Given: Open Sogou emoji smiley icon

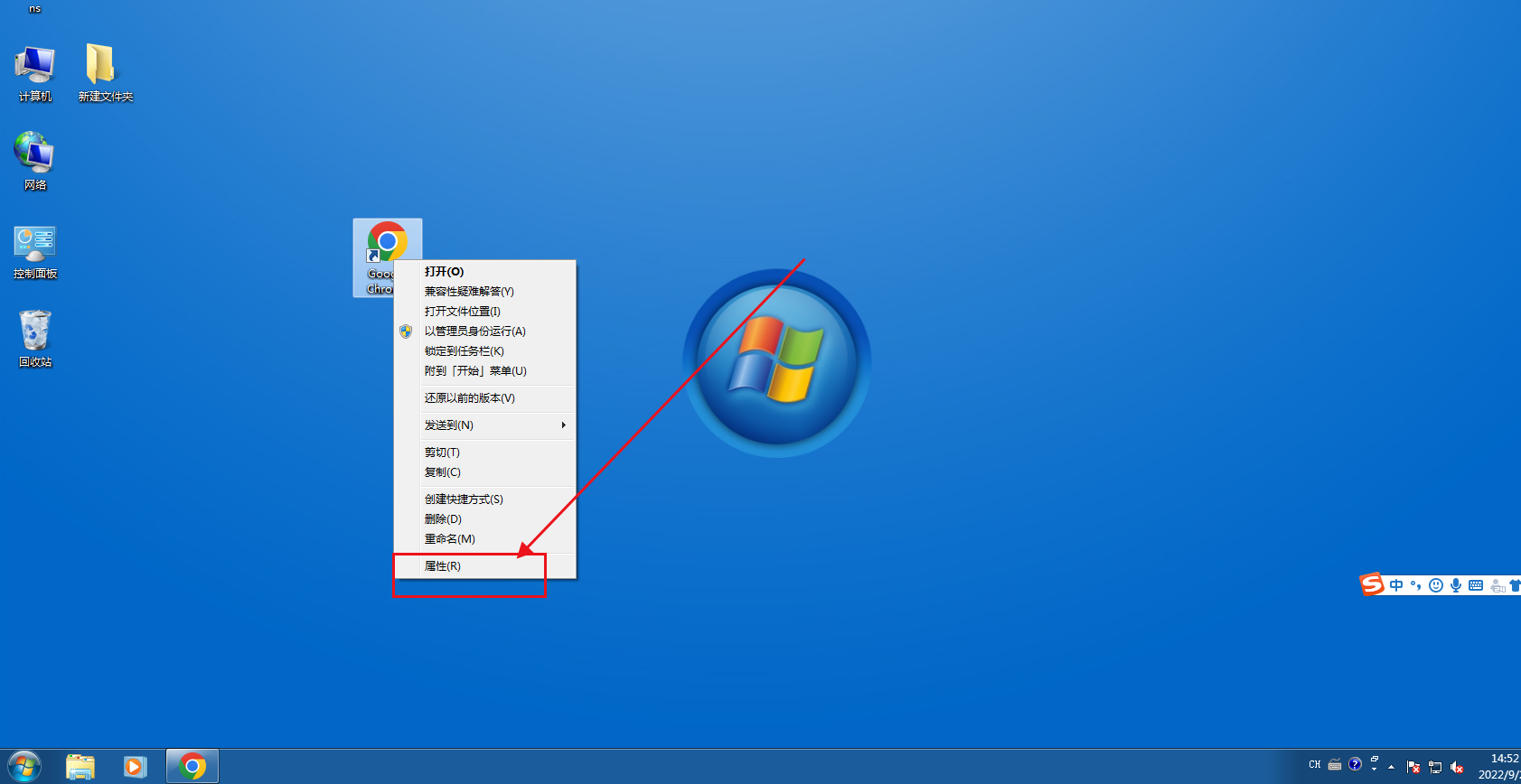Looking at the screenshot, I should 1435,585.
